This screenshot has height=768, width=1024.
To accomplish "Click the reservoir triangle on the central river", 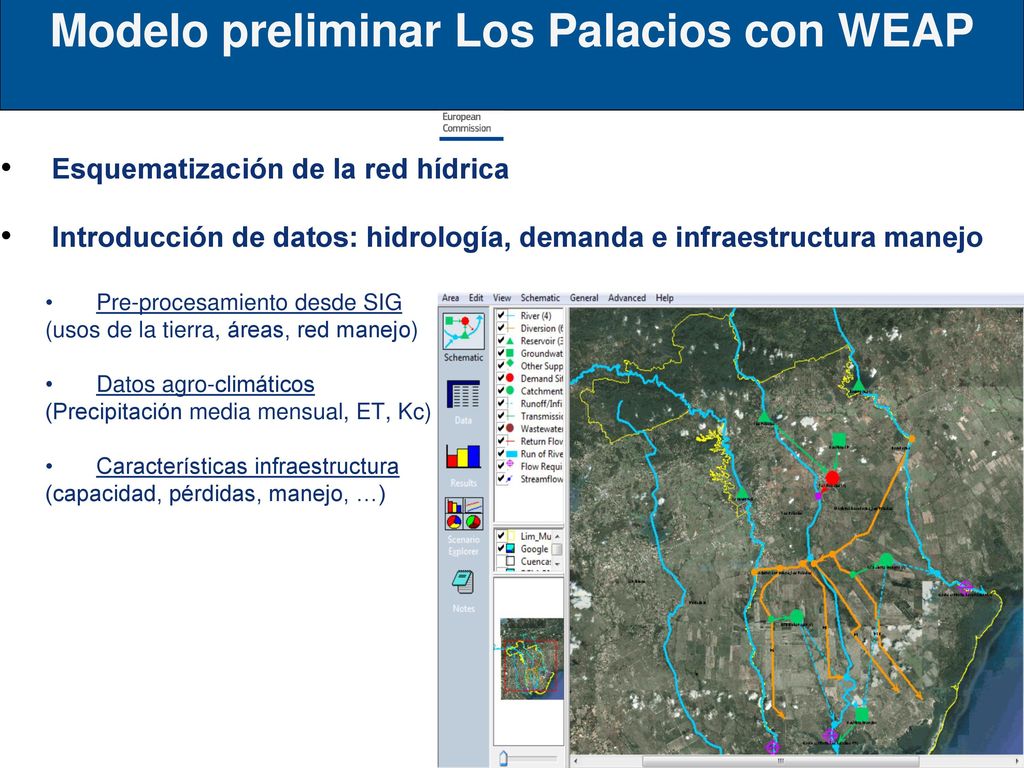I will (764, 416).
